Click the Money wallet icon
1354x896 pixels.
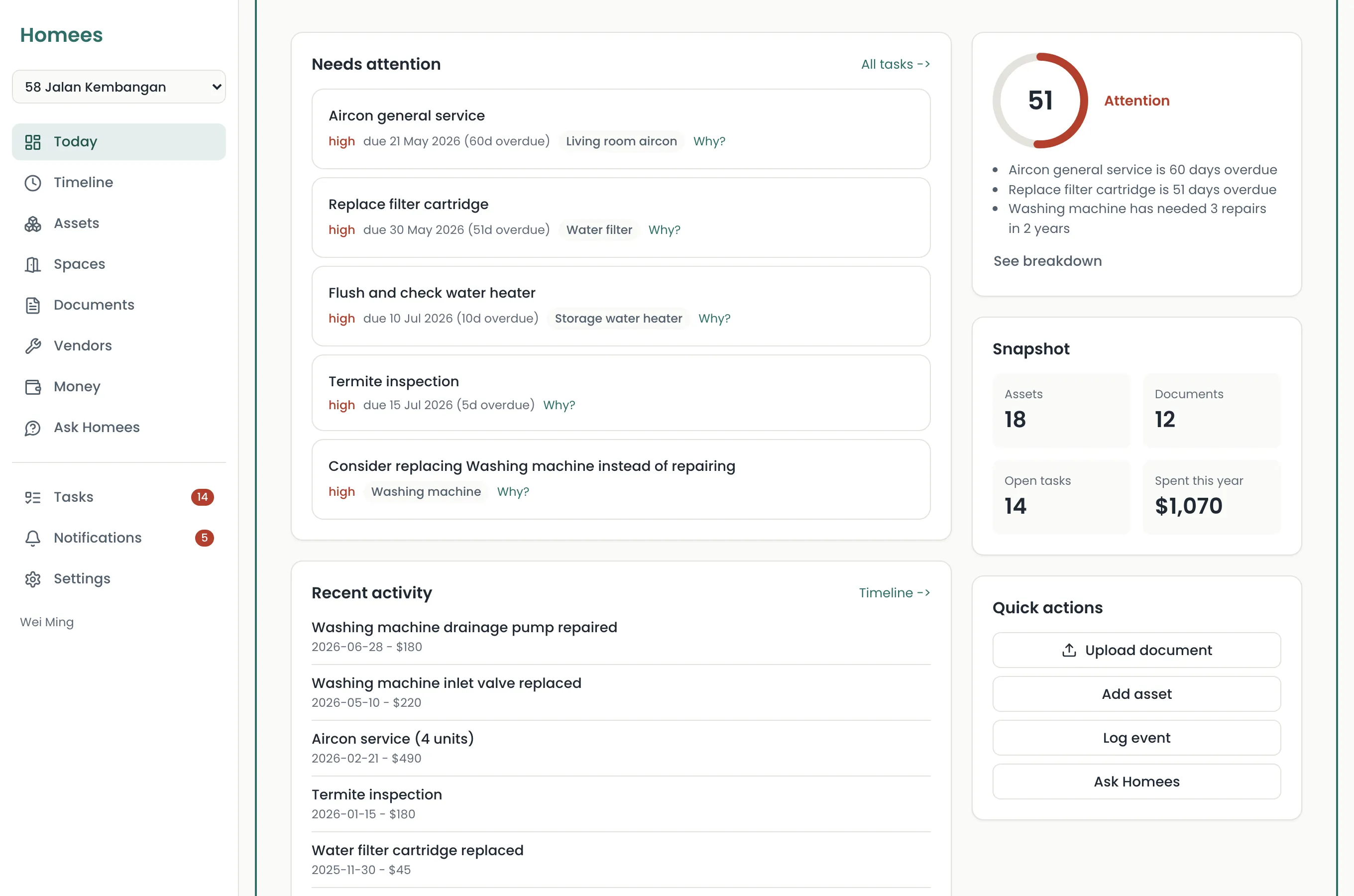coord(32,387)
